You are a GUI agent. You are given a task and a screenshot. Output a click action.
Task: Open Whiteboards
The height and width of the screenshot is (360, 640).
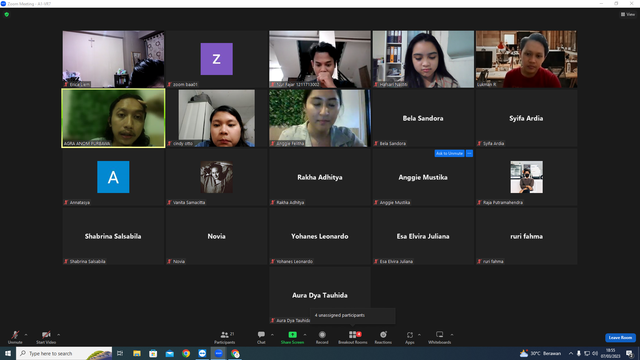(440, 337)
